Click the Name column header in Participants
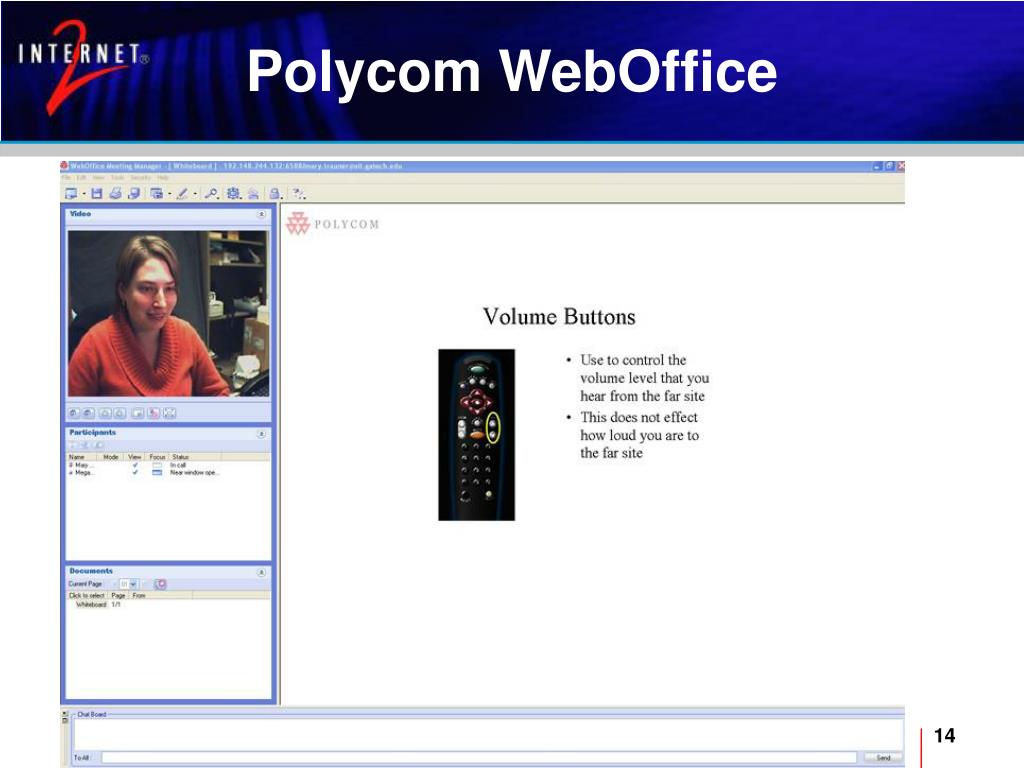This screenshot has height=768, width=1024. (x=82, y=456)
